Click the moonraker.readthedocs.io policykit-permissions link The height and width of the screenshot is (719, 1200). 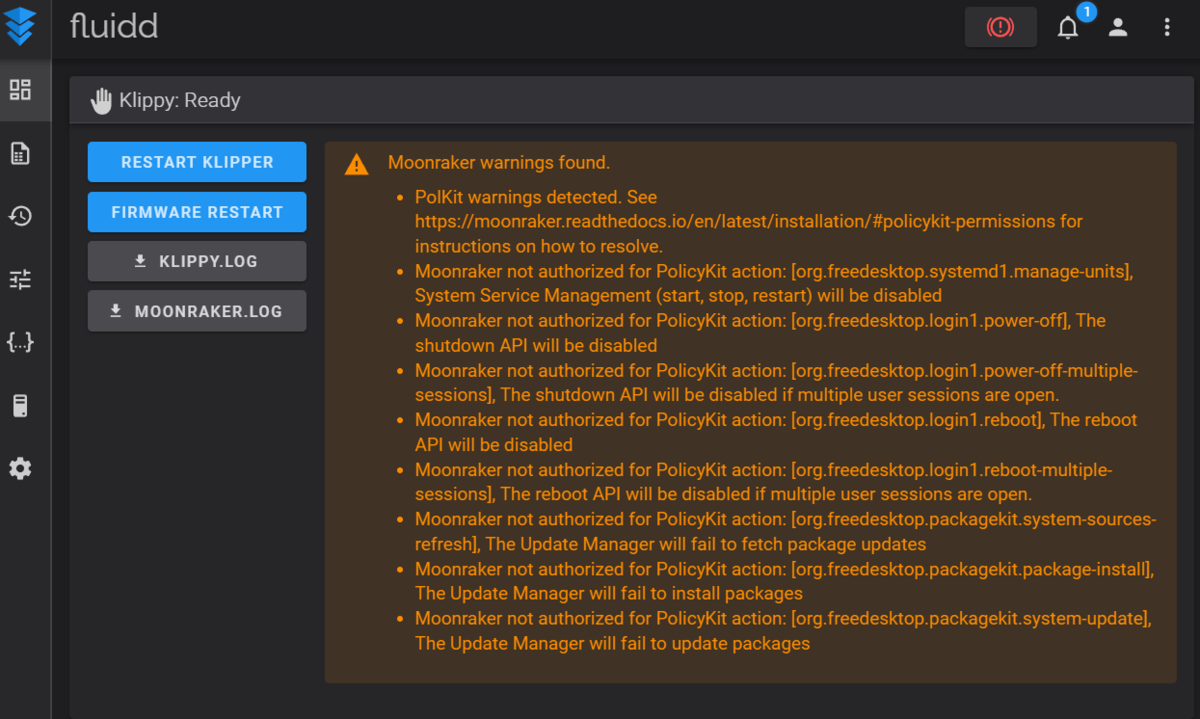[749, 221]
